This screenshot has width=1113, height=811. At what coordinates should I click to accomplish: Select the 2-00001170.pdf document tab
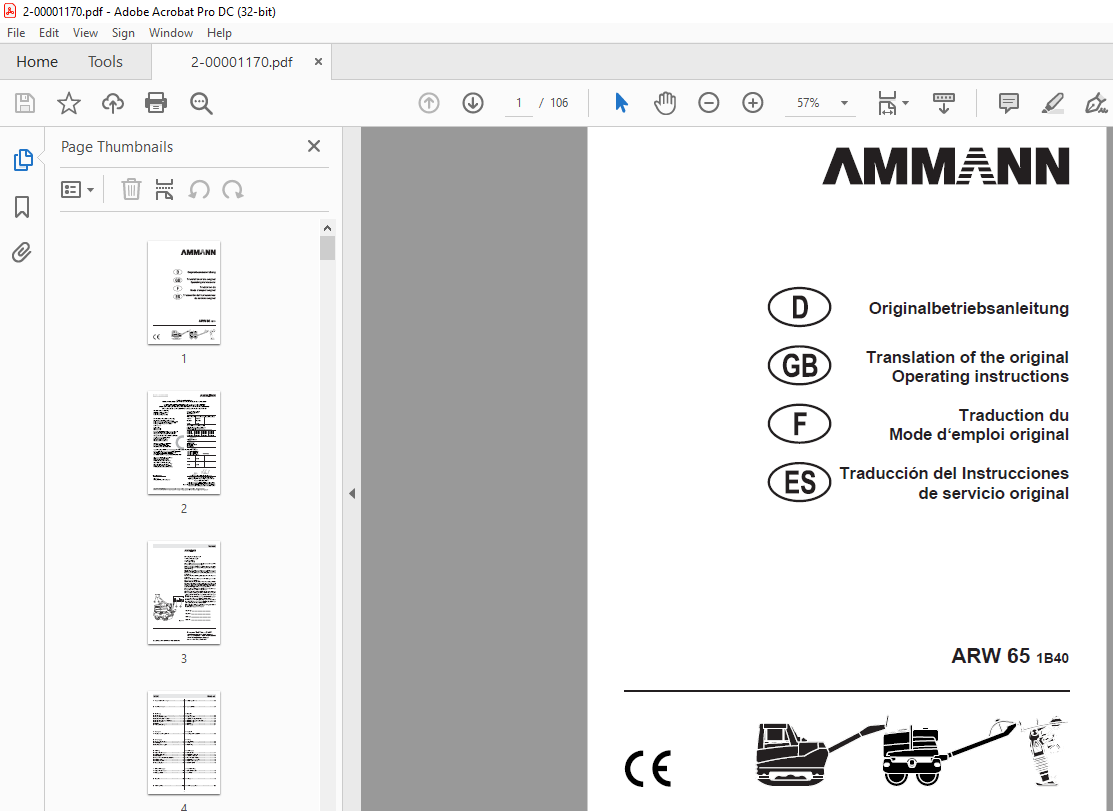(x=241, y=62)
